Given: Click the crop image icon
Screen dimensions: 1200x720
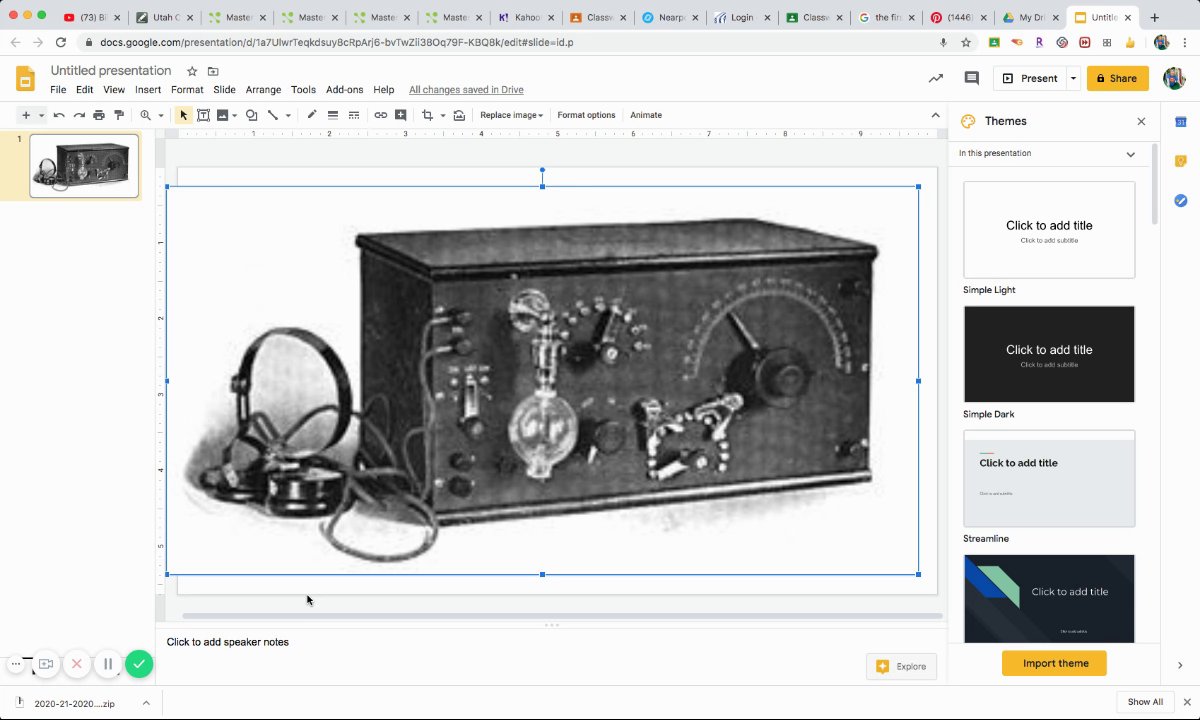Looking at the screenshot, I should (427, 115).
